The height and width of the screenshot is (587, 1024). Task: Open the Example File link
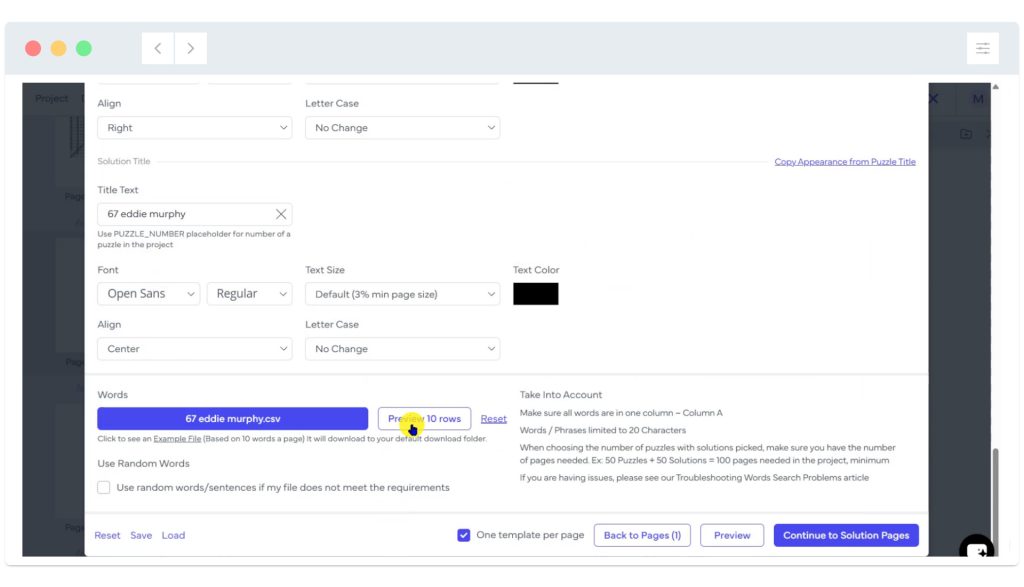click(177, 439)
